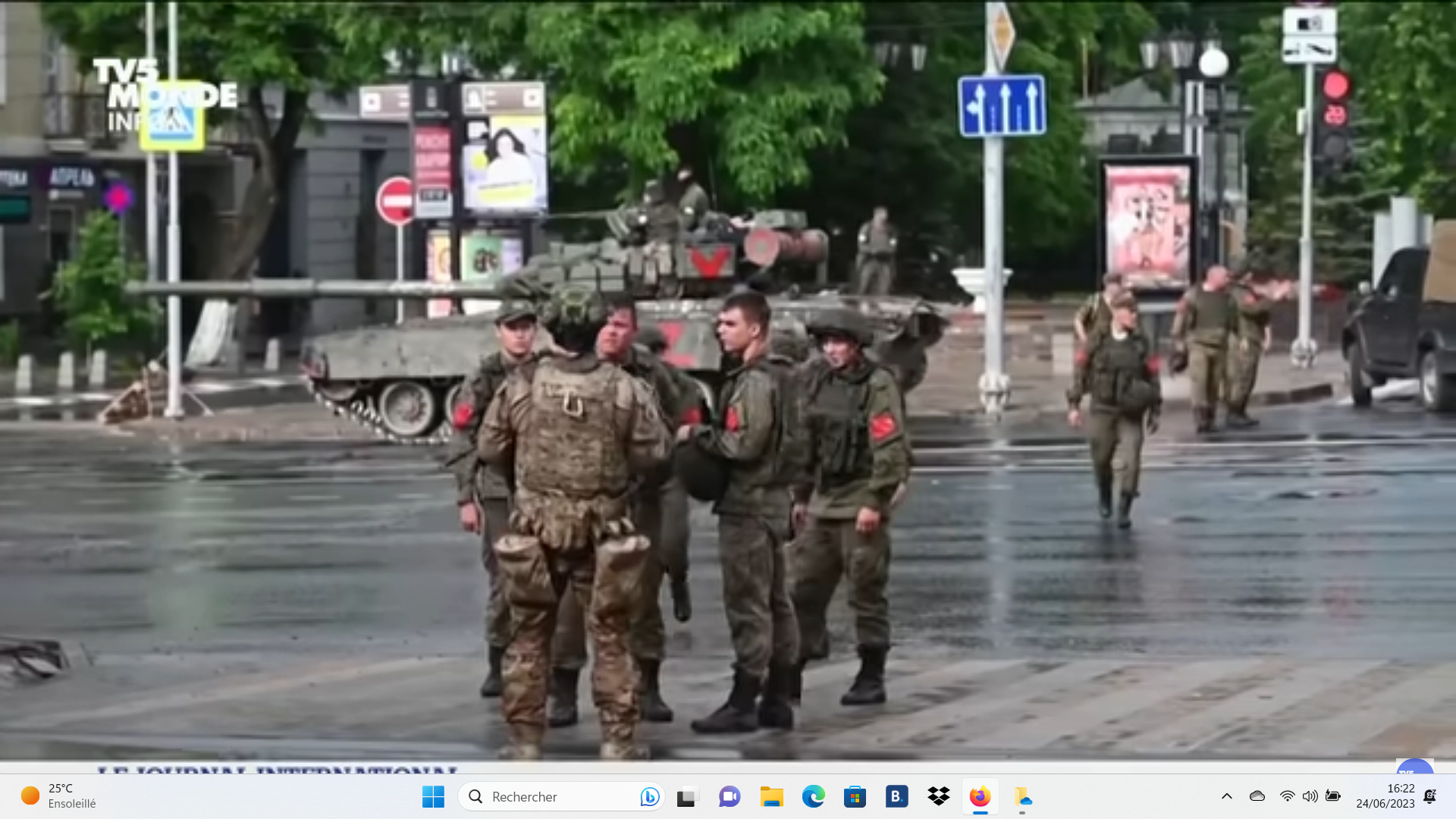The width and height of the screenshot is (1456, 819).
Task: Open the weather widget showing 25°C
Action: [x=59, y=796]
